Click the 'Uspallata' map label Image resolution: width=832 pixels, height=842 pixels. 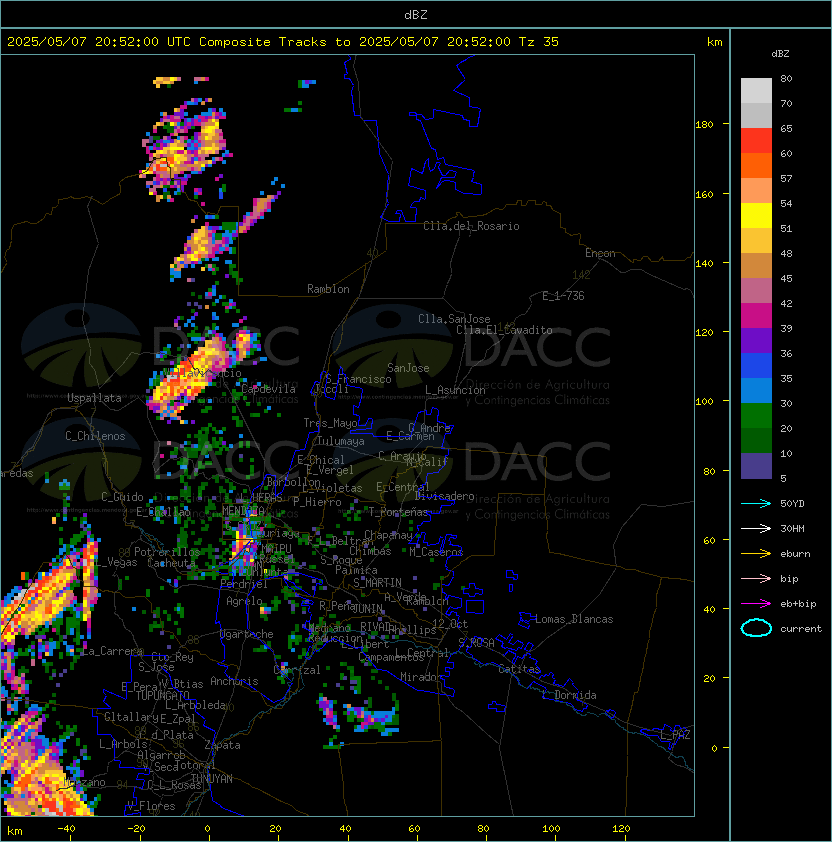tap(94, 398)
